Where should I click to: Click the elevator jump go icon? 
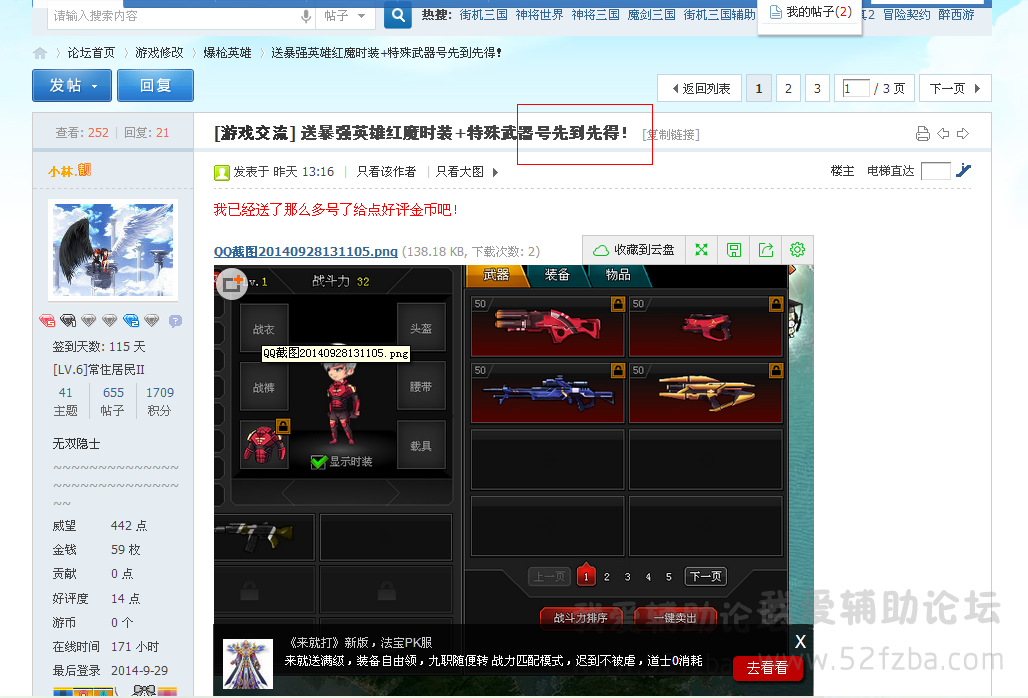click(963, 170)
